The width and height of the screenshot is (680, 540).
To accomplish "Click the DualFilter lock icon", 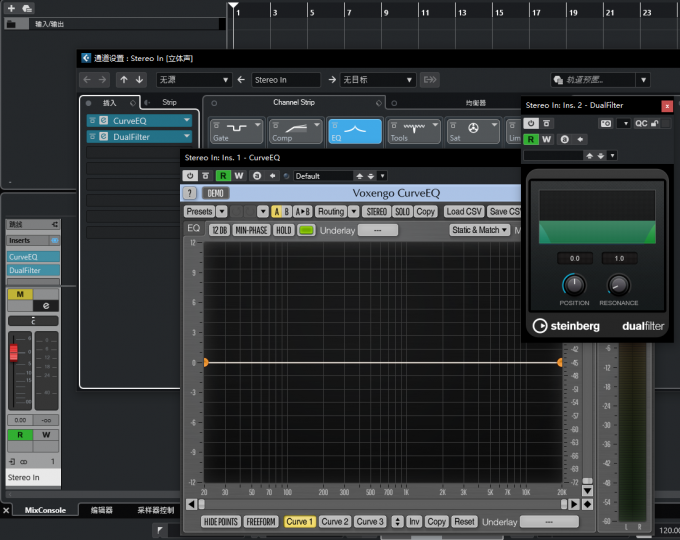I will click(x=655, y=124).
